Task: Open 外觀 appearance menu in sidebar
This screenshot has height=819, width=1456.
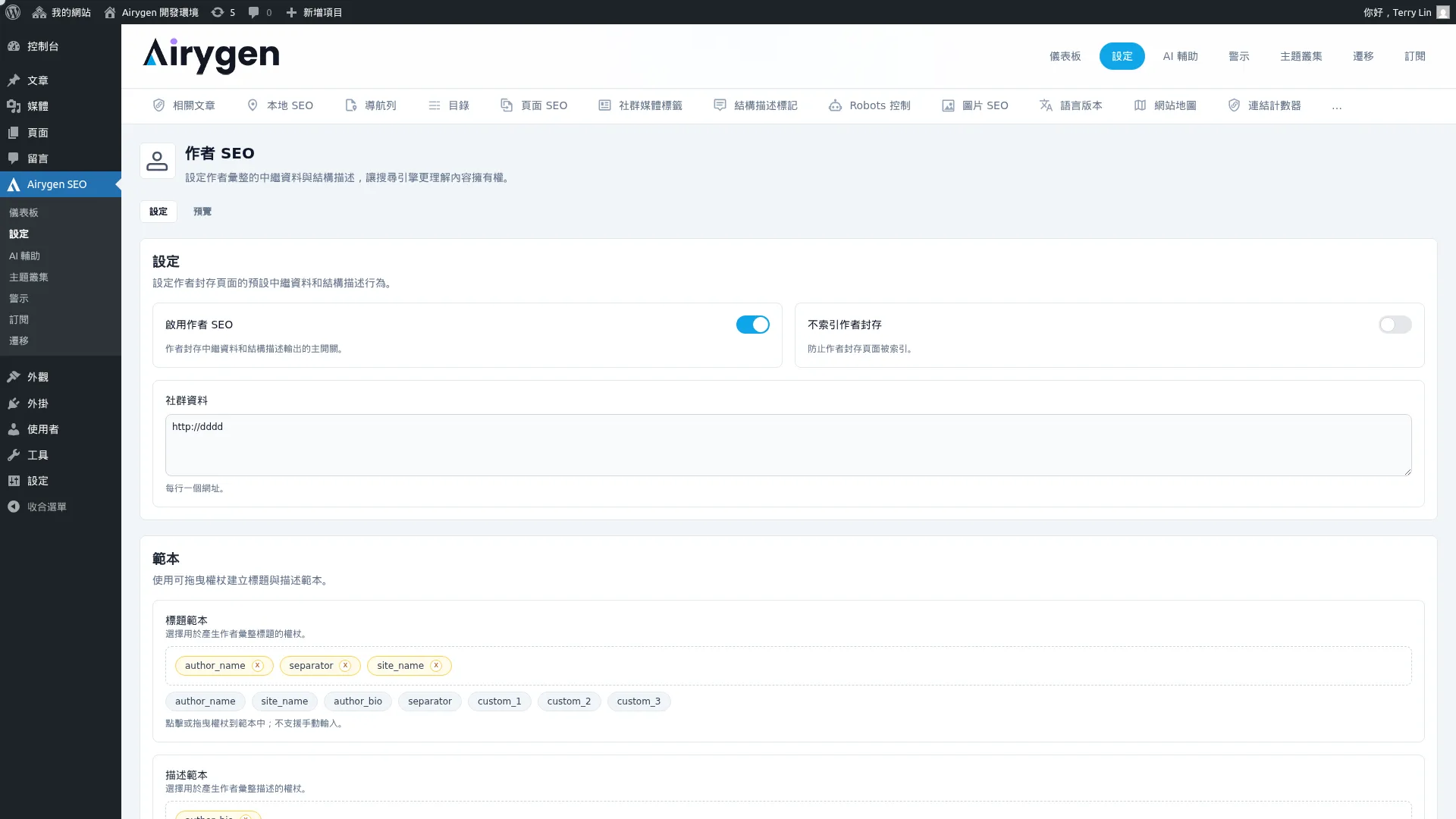Action: (61, 377)
